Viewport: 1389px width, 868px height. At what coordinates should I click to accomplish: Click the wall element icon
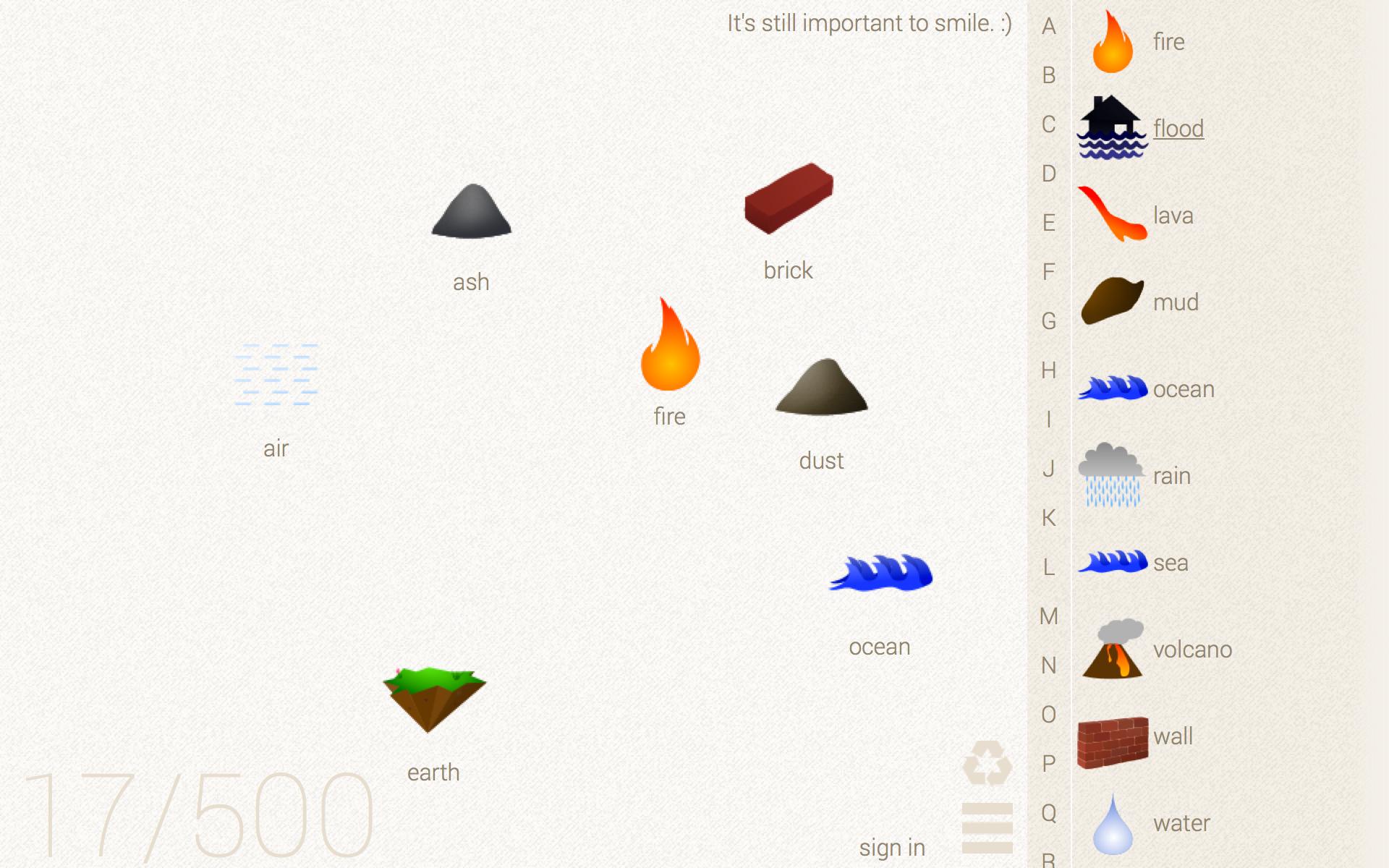tap(1112, 735)
